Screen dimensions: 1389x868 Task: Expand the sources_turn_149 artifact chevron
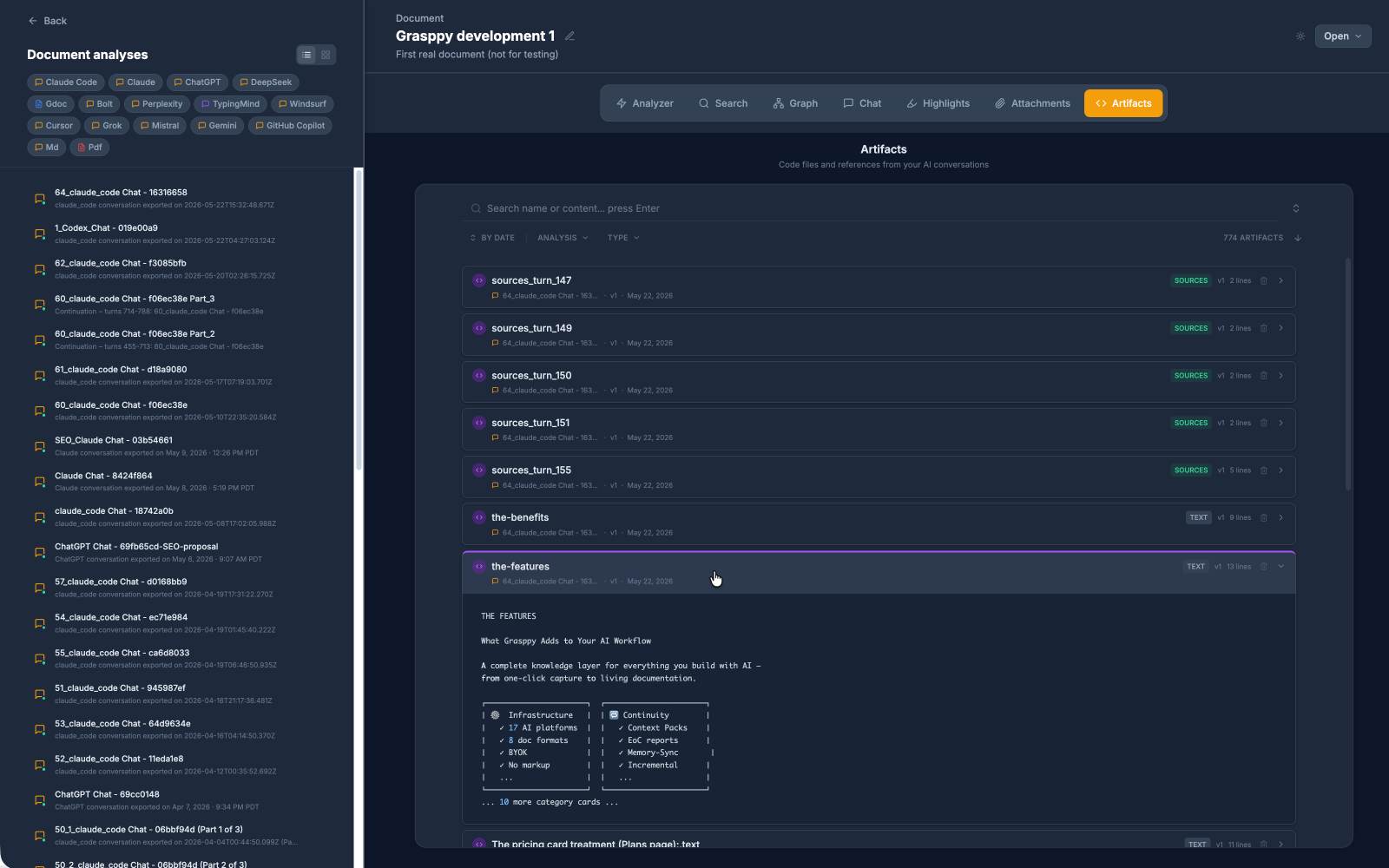1280,328
